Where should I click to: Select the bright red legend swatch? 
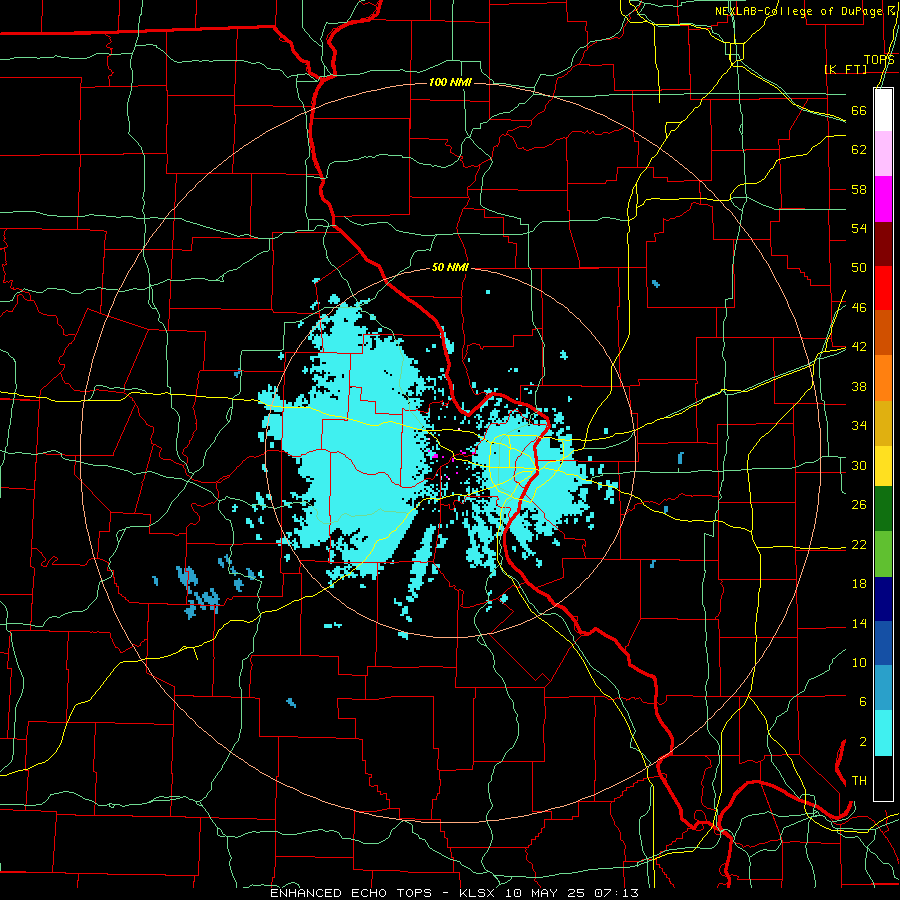point(883,288)
